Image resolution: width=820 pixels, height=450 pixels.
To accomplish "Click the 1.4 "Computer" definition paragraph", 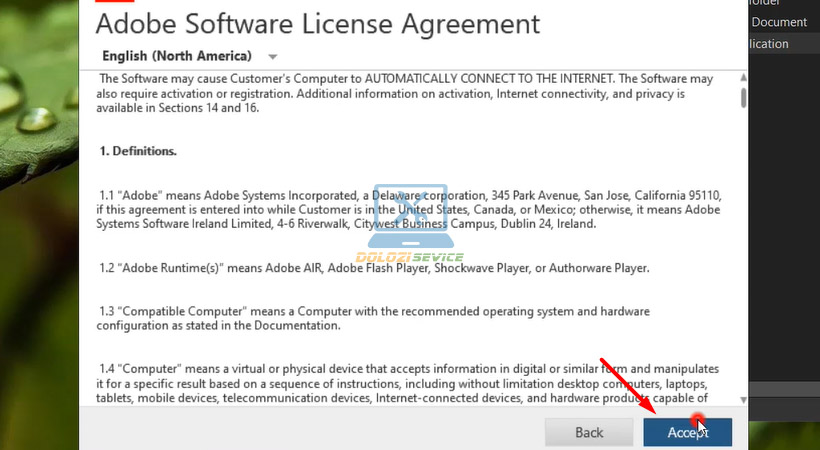I will pyautogui.click(x=409, y=384).
